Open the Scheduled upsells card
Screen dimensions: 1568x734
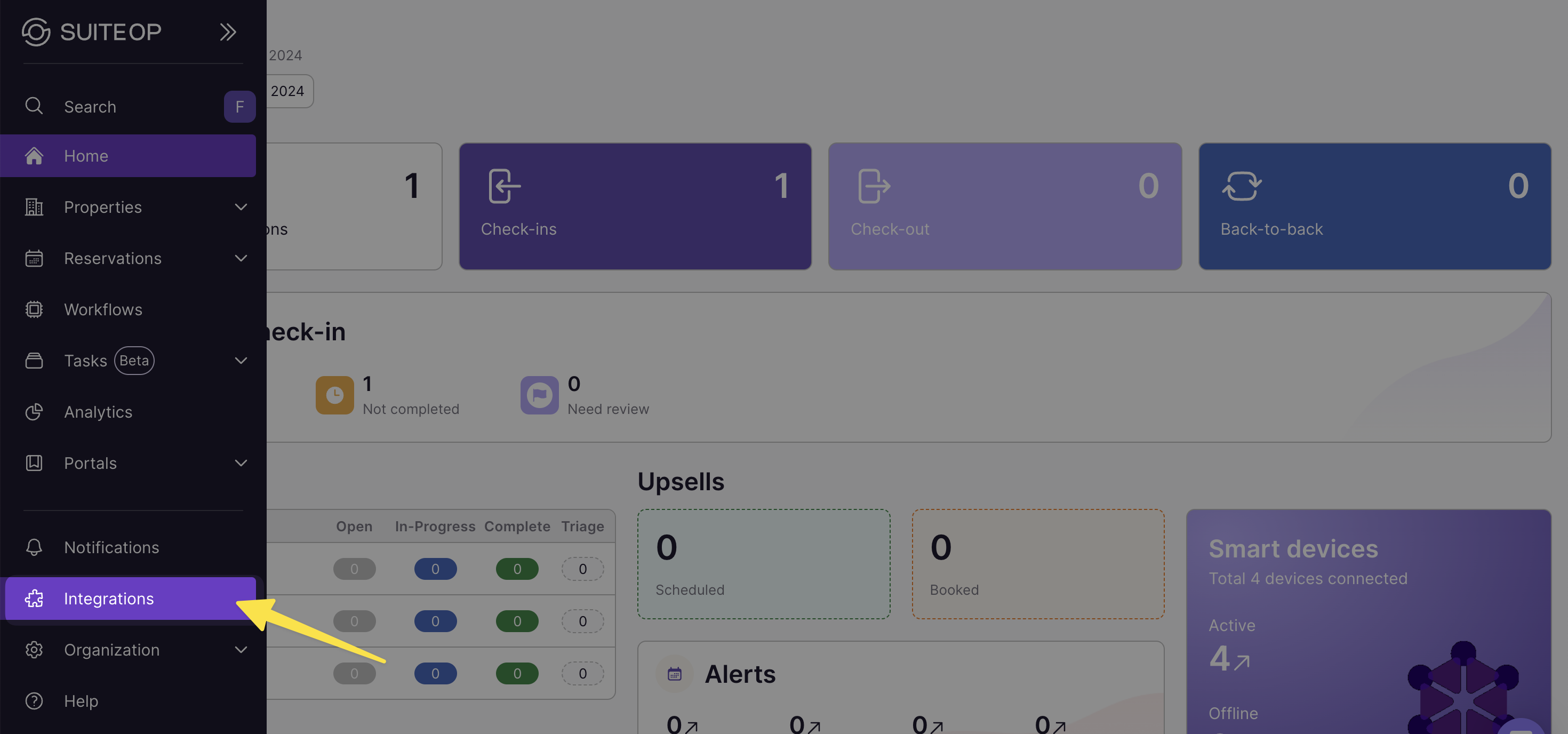coord(763,564)
